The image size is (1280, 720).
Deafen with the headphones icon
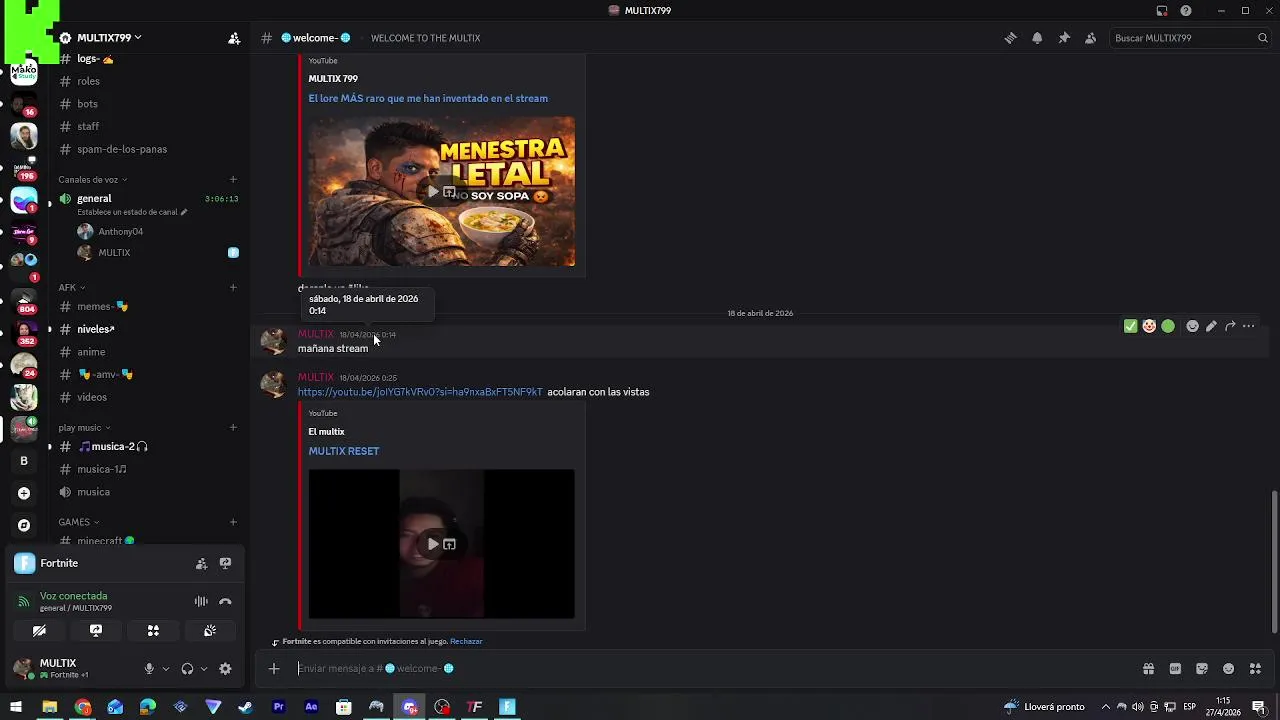187,669
